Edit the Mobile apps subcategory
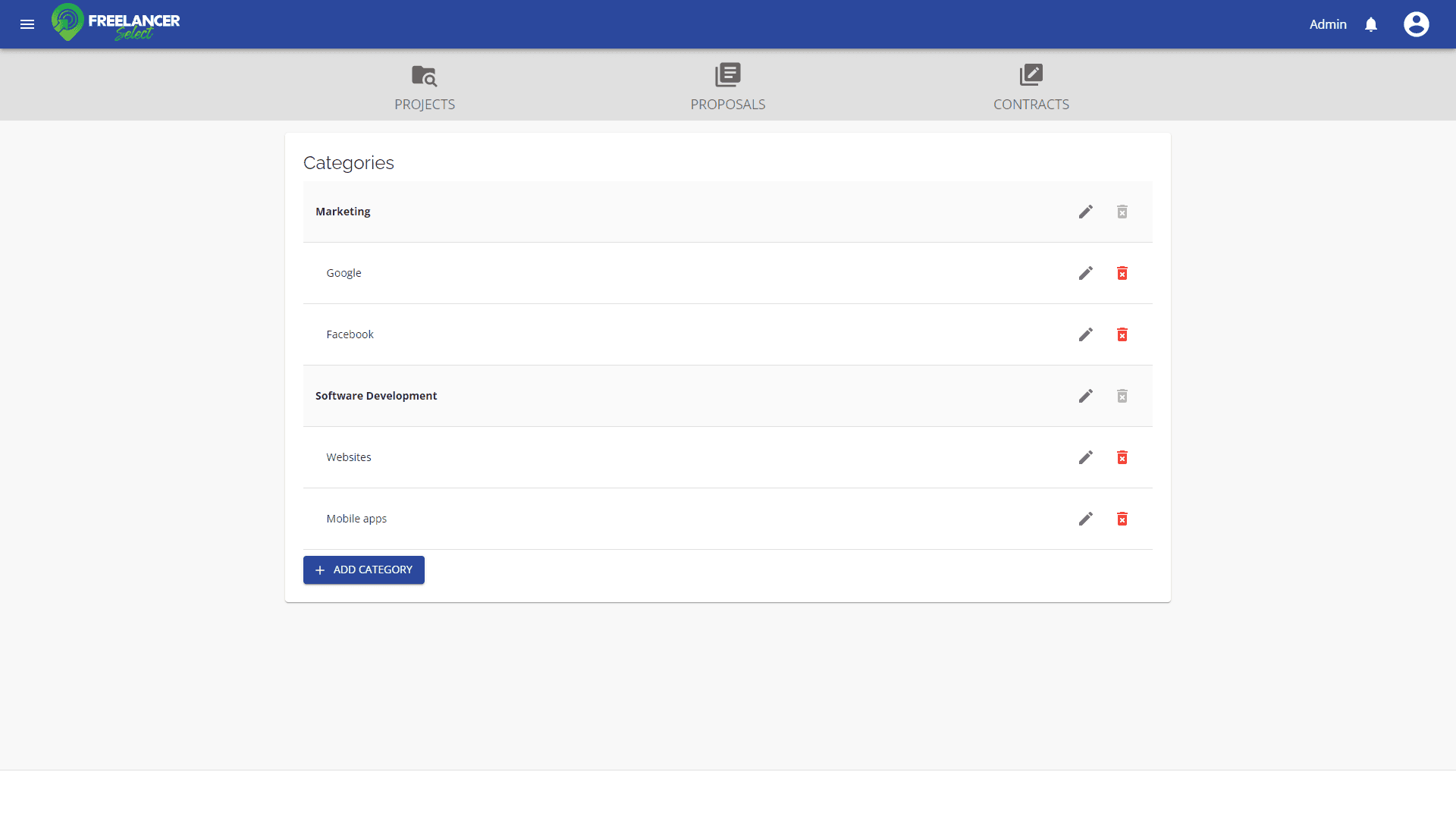The height and width of the screenshot is (819, 1456). coord(1086,519)
